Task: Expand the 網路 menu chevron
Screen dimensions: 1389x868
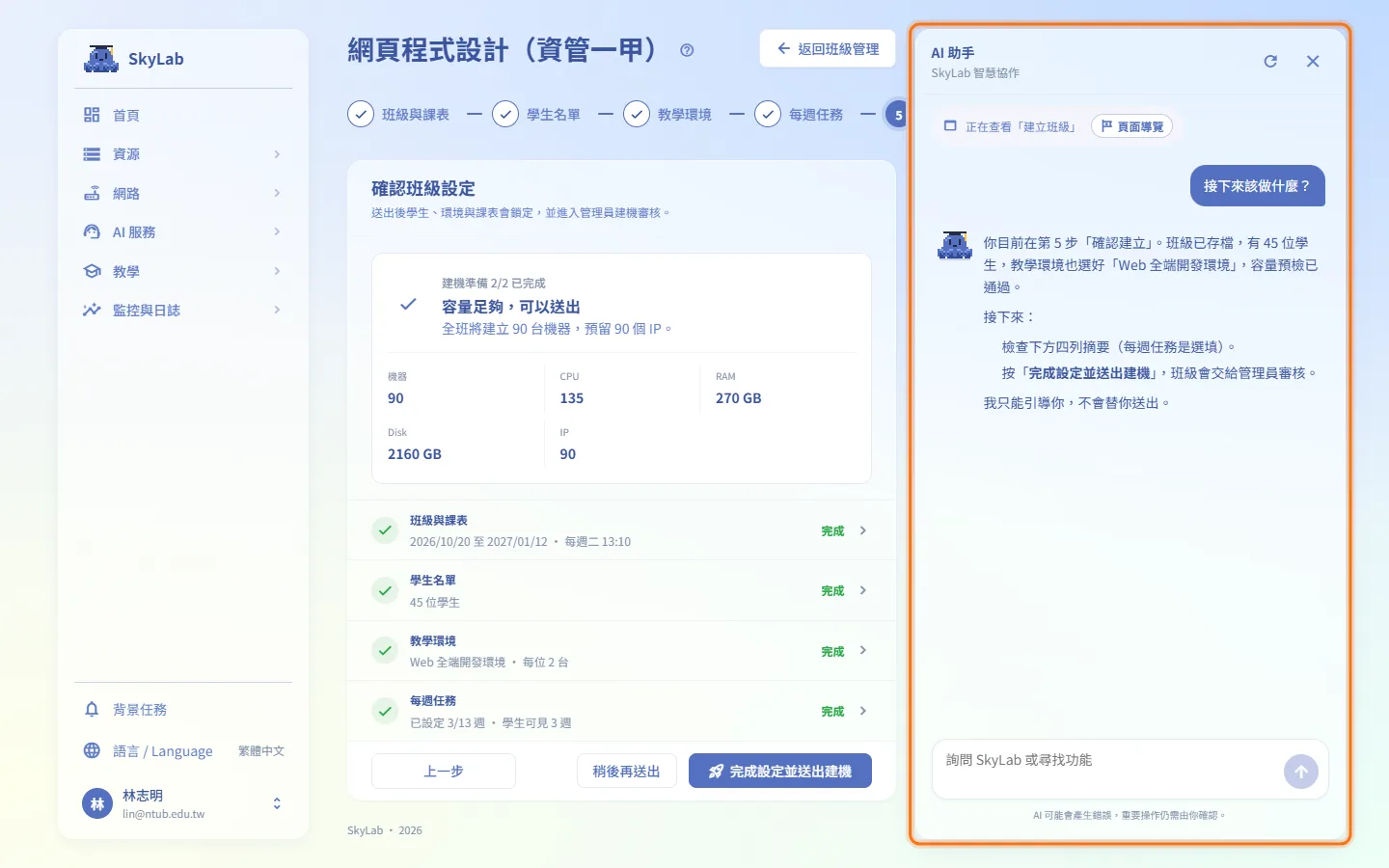Action: tap(277, 193)
